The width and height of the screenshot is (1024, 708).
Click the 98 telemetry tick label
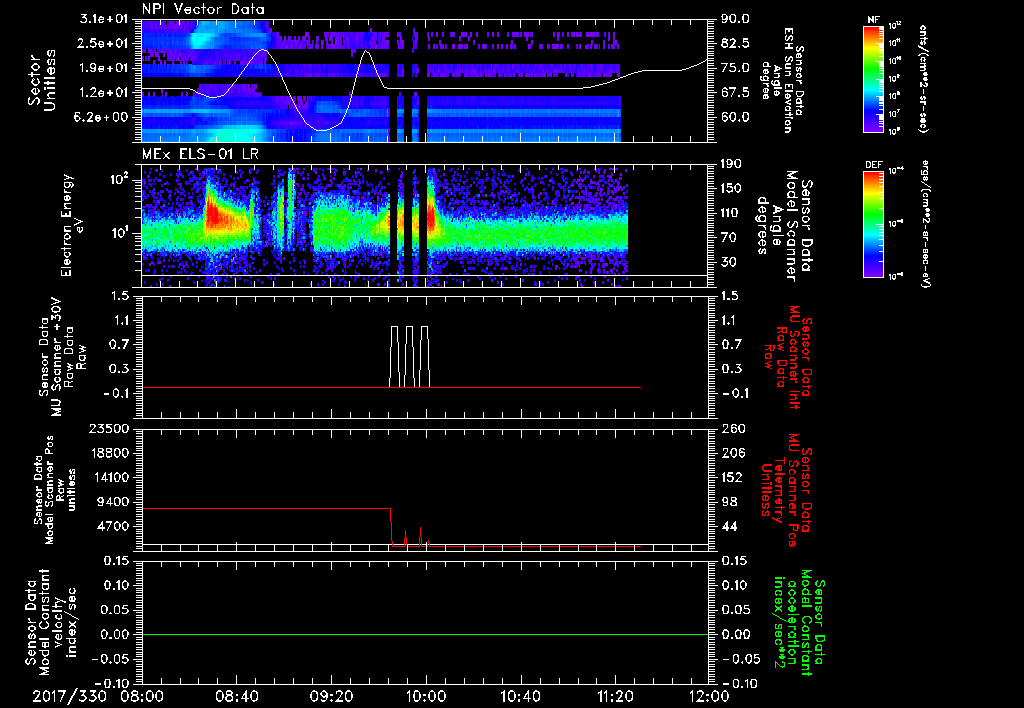(728, 502)
